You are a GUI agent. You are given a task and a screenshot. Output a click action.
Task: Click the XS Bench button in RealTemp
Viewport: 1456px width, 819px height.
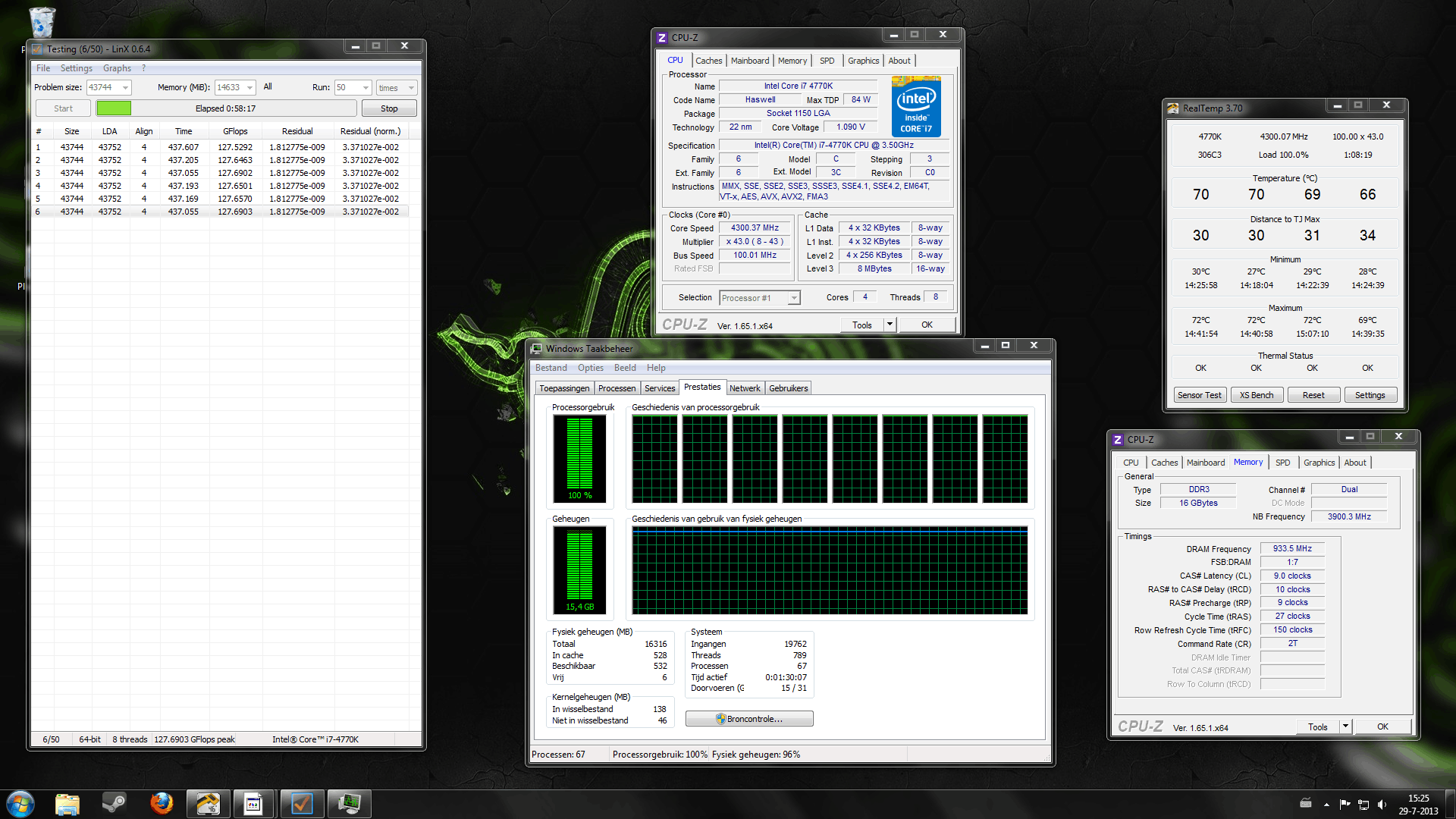1256,395
